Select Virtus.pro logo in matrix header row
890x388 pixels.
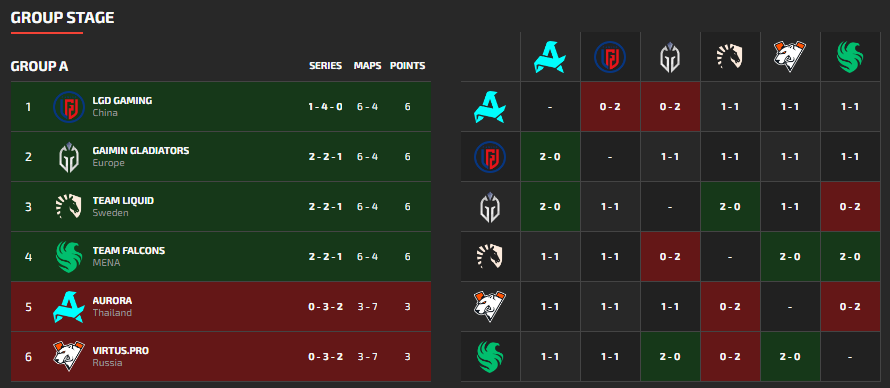tap(790, 57)
